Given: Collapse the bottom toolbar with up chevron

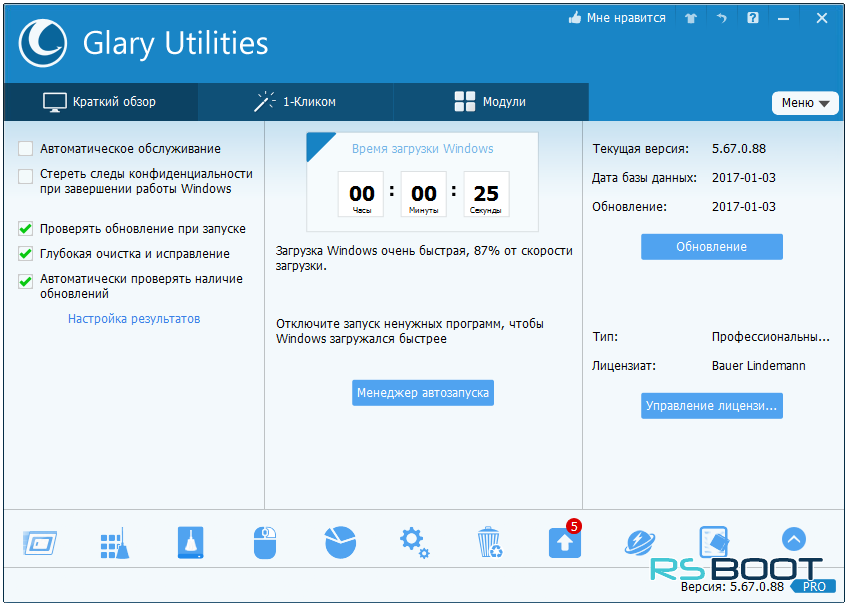Looking at the screenshot, I should (794, 539).
